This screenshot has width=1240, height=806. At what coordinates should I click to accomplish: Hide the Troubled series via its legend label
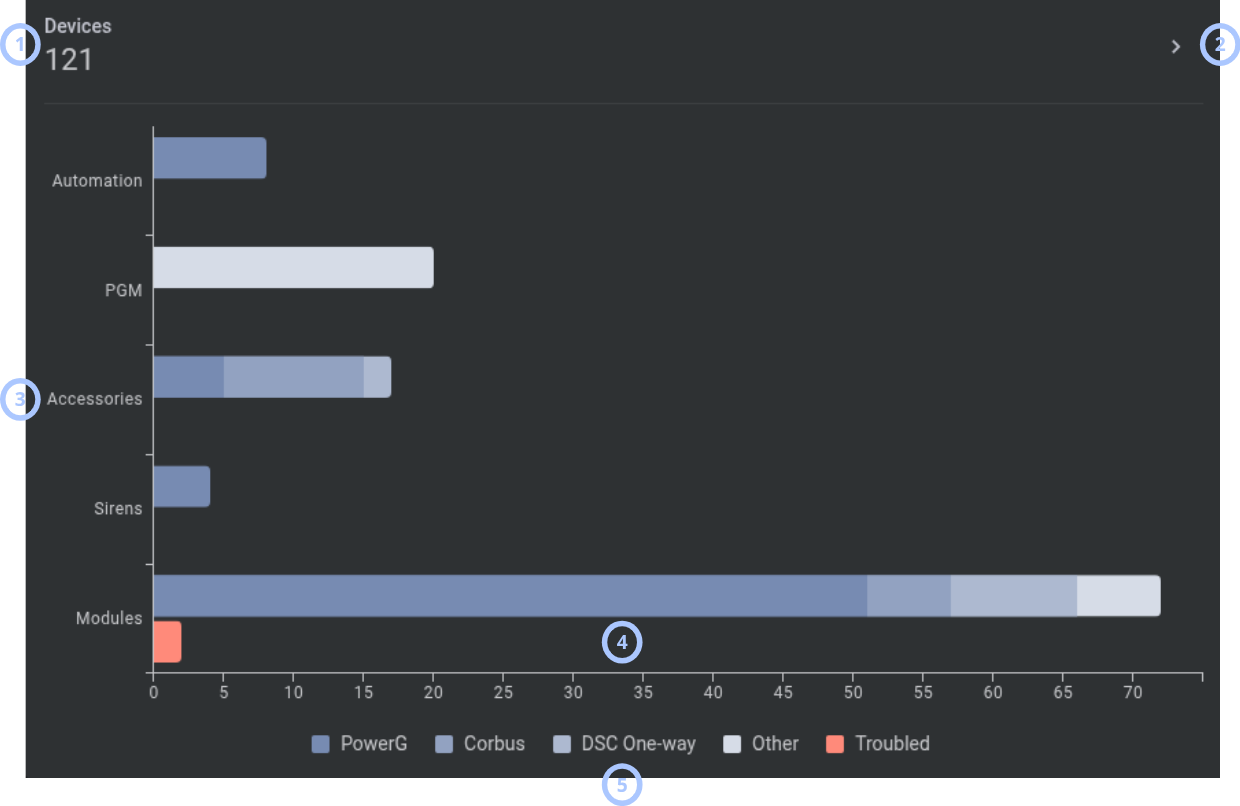pyautogui.click(x=893, y=744)
